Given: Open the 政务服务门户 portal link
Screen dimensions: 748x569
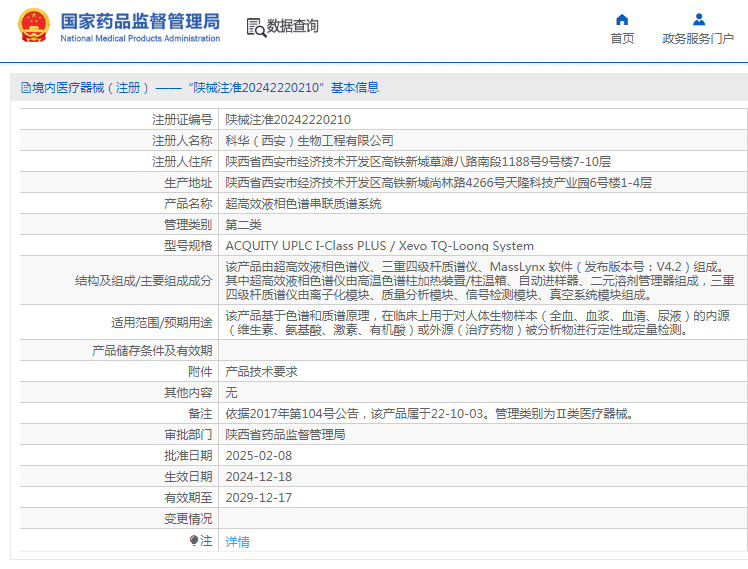Looking at the screenshot, I should point(698,39).
